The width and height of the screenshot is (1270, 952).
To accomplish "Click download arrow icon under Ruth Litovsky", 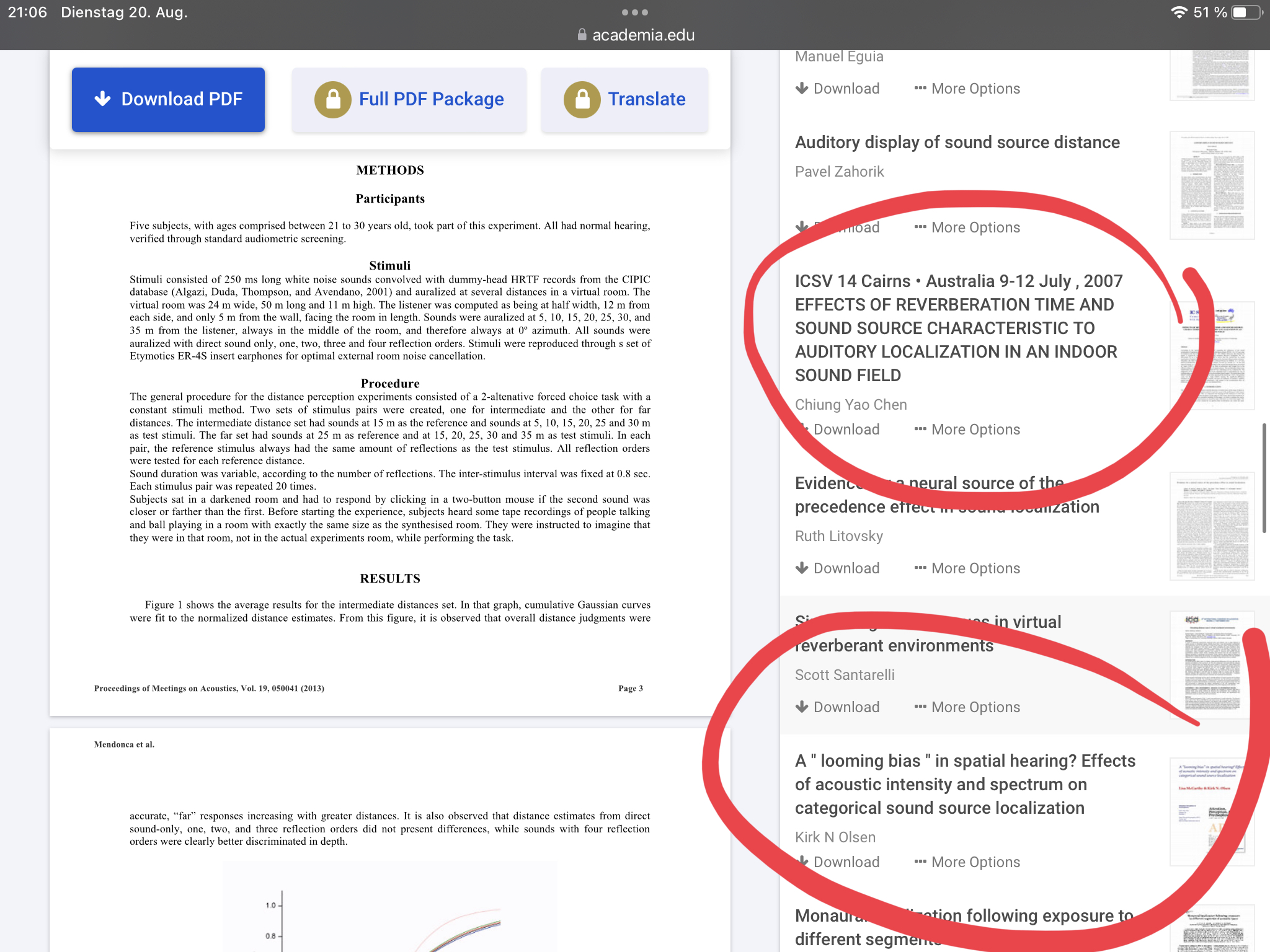I will click(802, 568).
